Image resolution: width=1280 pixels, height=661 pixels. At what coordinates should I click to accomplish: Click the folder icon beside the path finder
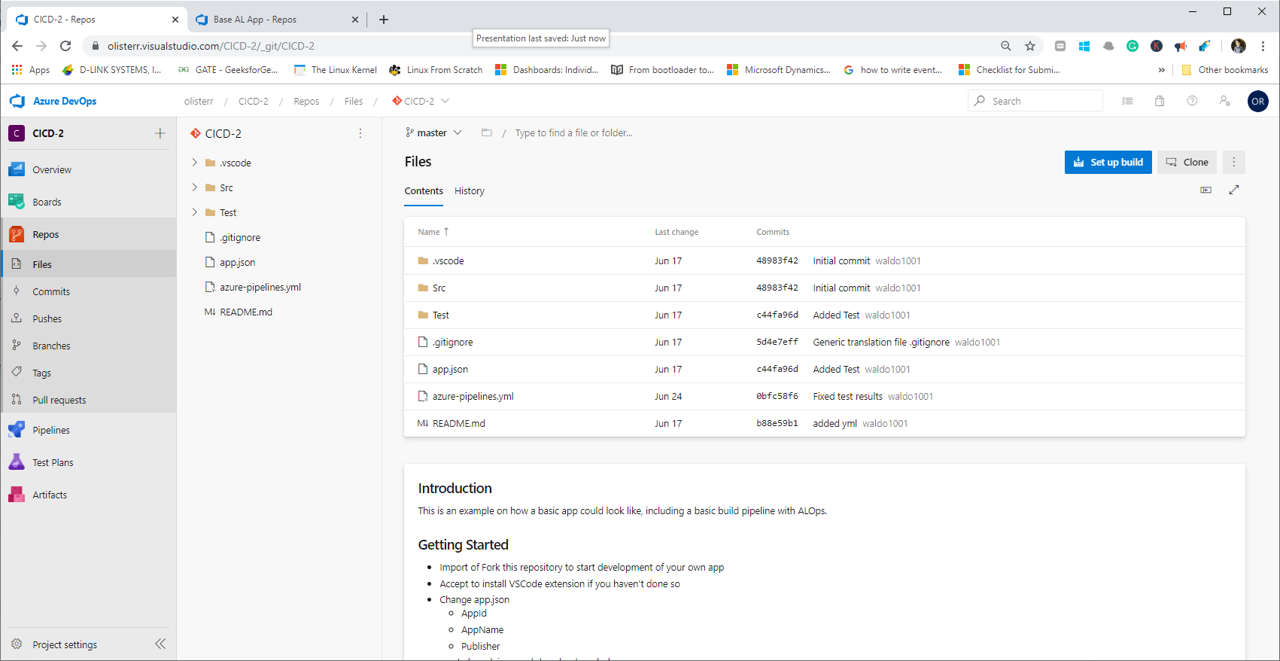(486, 132)
